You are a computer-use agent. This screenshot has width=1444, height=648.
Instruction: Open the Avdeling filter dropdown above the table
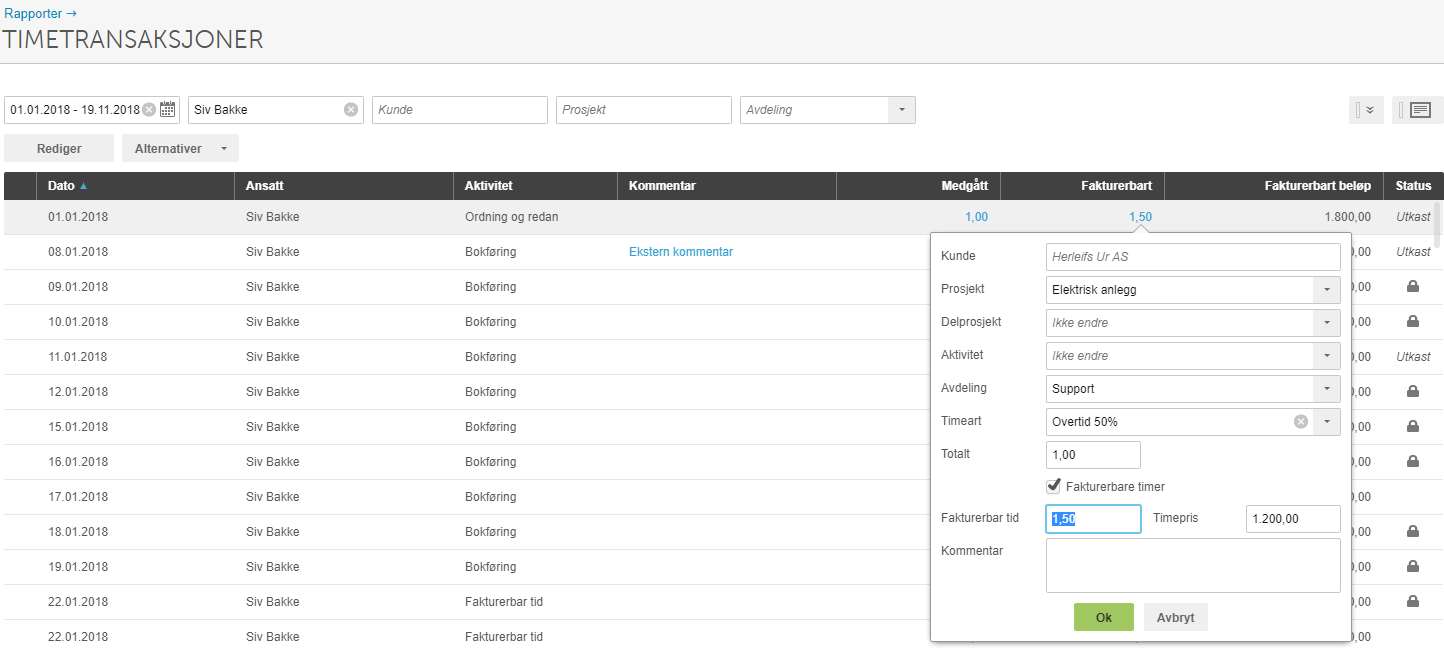(902, 110)
